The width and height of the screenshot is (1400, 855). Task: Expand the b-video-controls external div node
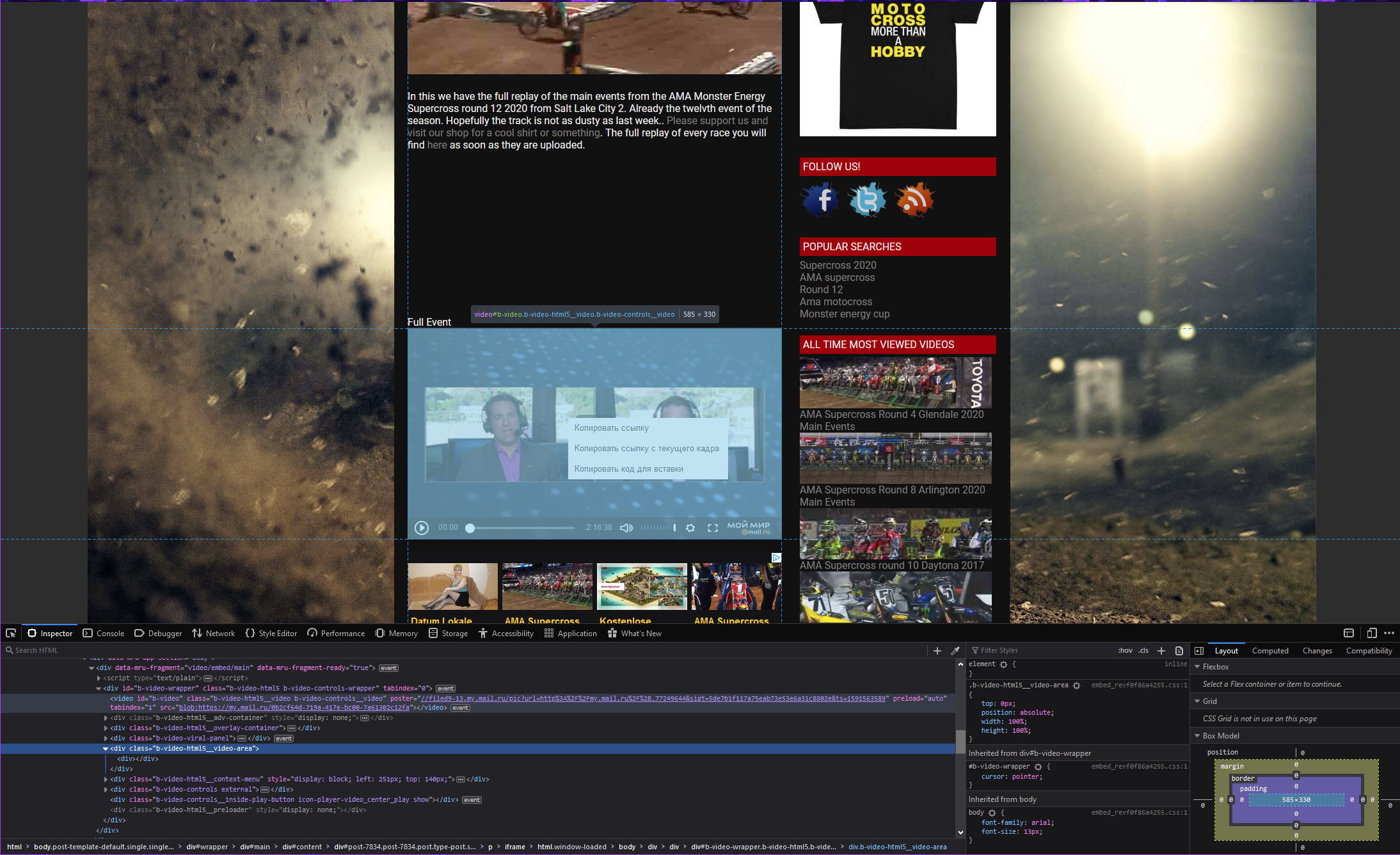(x=106, y=790)
